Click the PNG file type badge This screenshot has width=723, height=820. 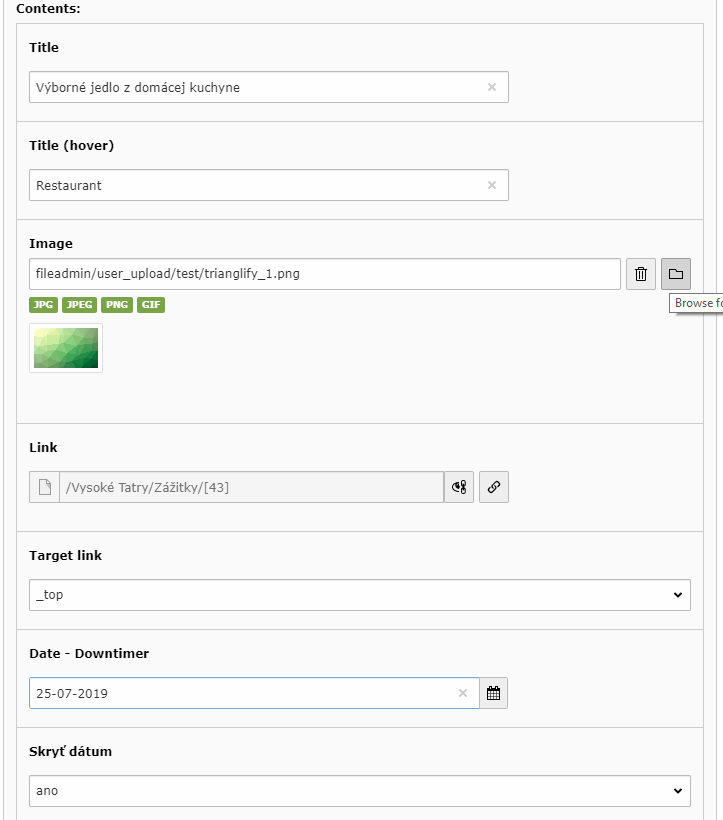click(117, 305)
